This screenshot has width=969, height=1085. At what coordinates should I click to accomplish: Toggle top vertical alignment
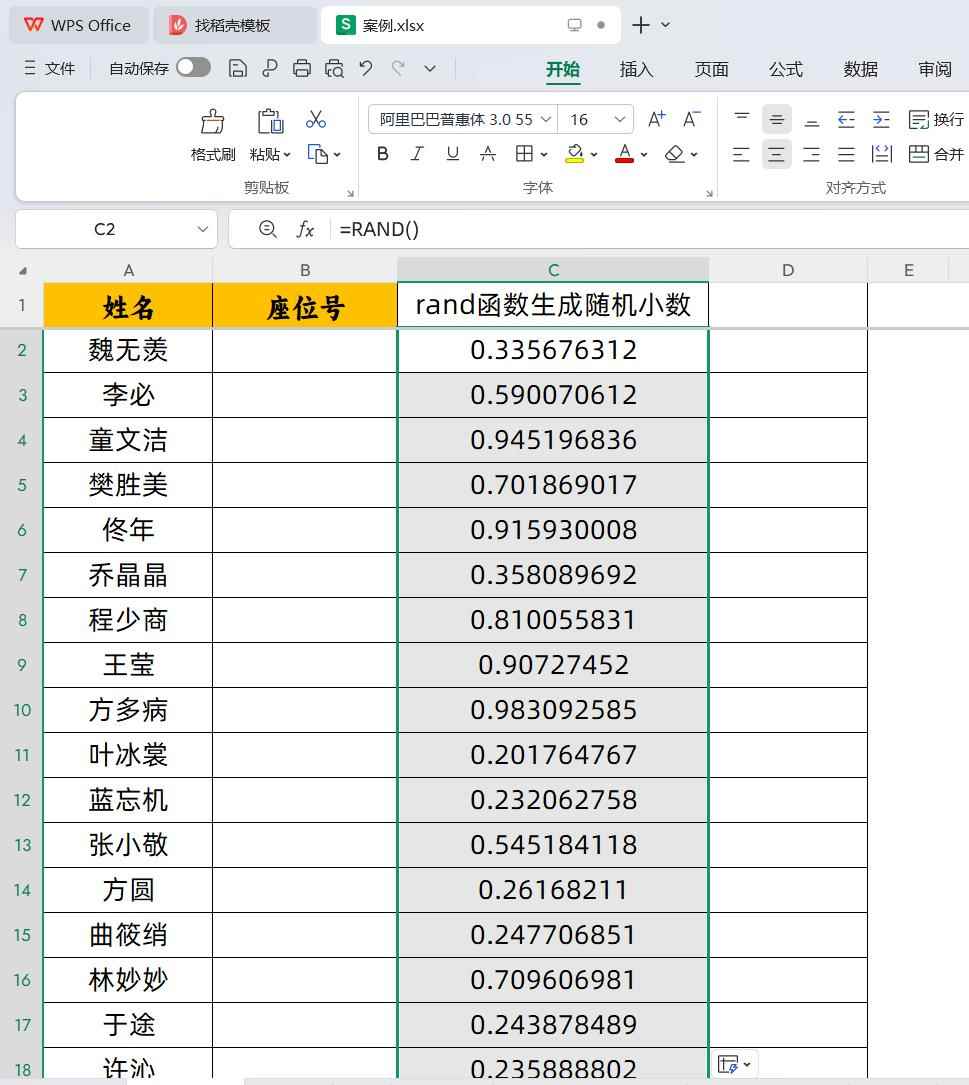tap(741, 119)
